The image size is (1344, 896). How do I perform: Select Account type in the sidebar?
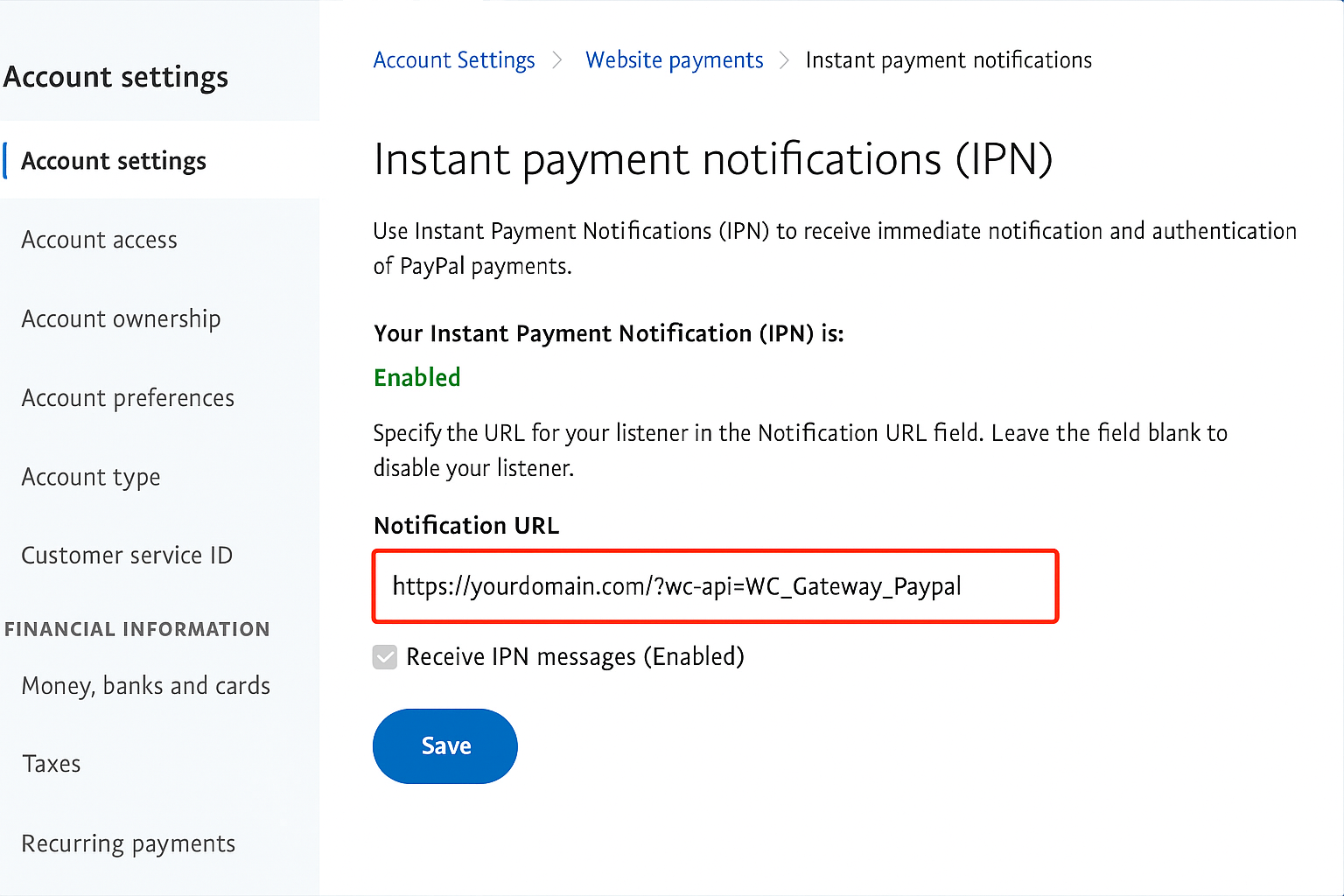(x=91, y=477)
